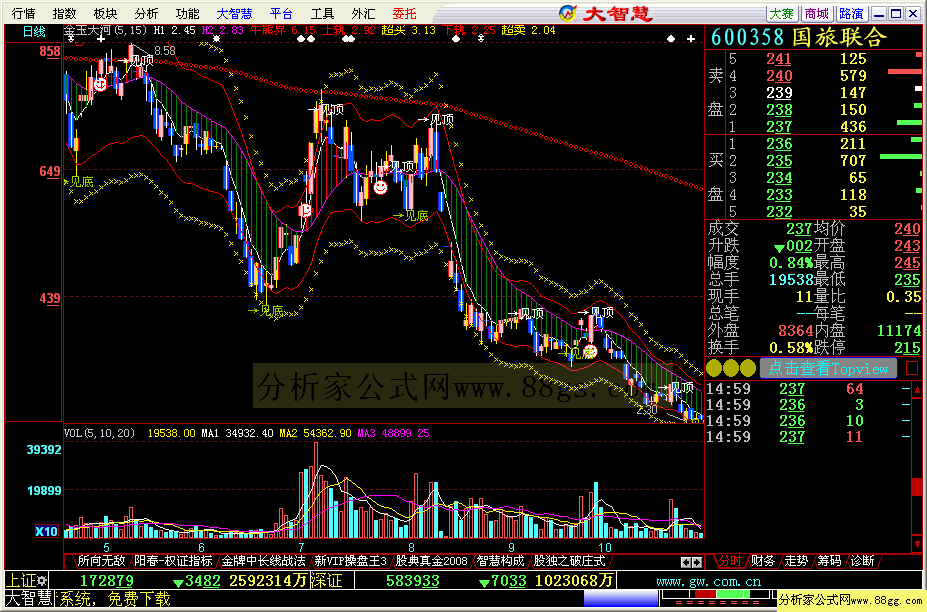
Task: Click the 大智慧 logo icon in title bar
Action: (568, 12)
